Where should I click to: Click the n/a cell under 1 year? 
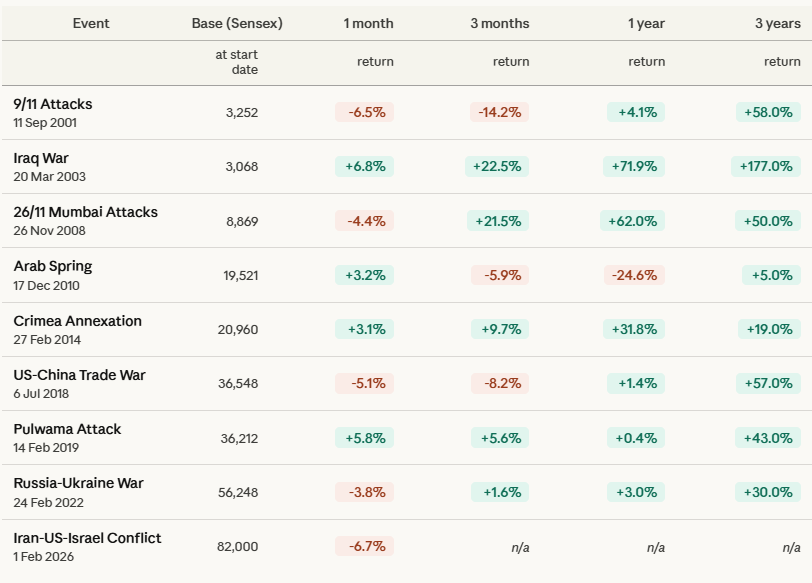coord(655,547)
